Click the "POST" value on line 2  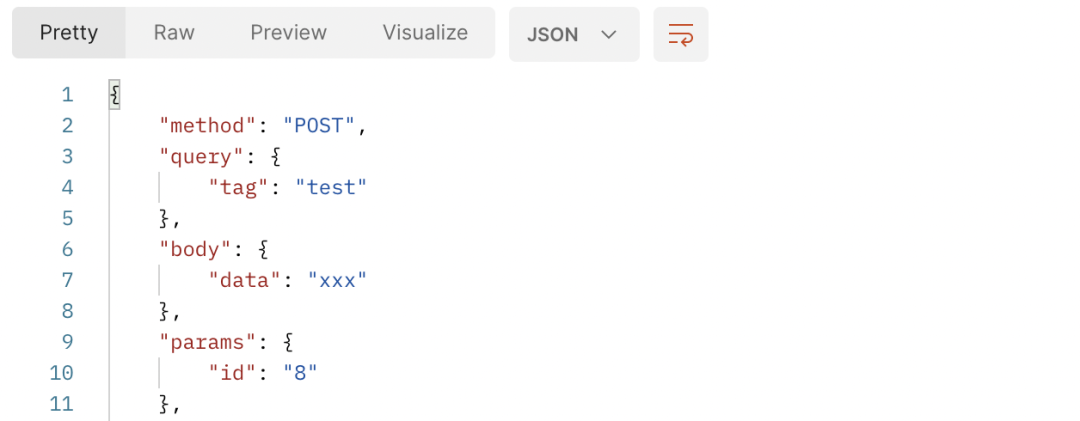pyautogui.click(x=319, y=126)
